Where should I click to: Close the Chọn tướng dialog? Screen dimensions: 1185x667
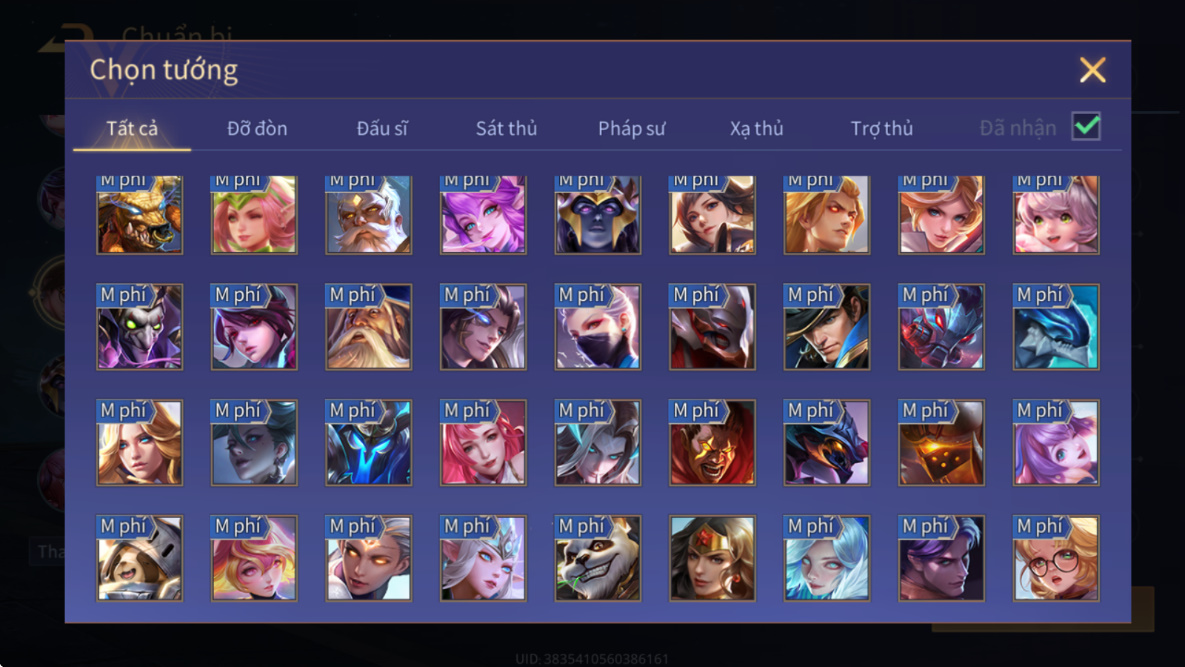point(1093,70)
